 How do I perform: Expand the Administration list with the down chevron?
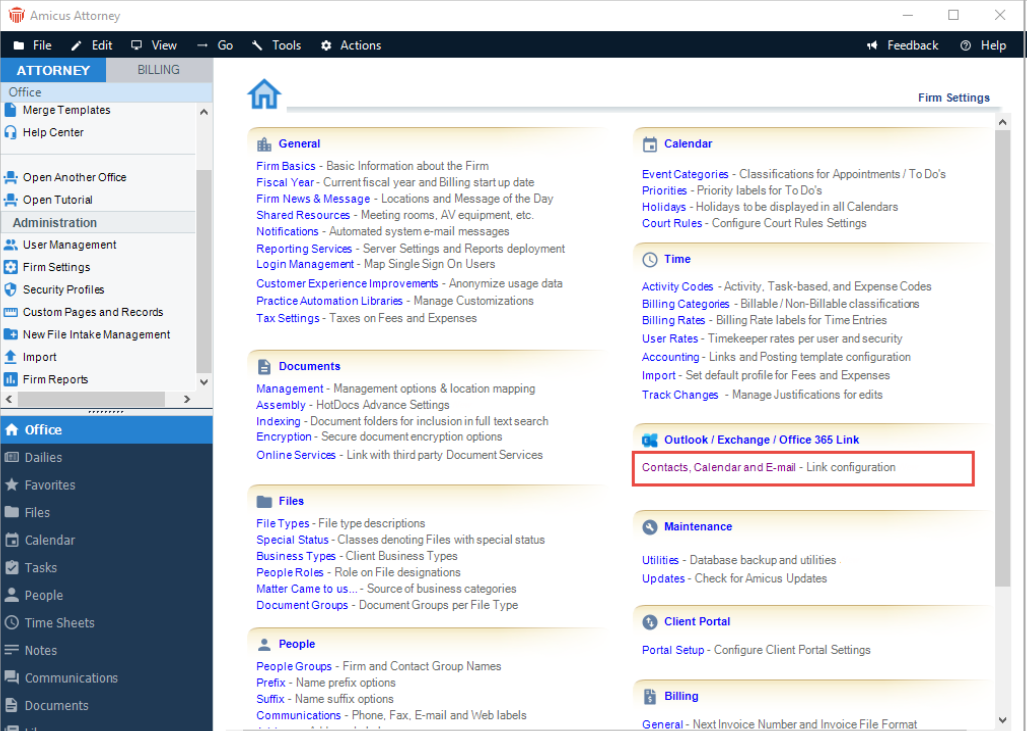(x=203, y=381)
